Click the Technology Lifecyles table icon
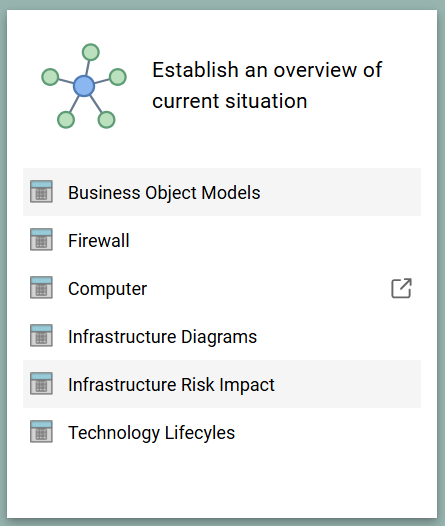The width and height of the screenshot is (445, 526). (x=41, y=431)
